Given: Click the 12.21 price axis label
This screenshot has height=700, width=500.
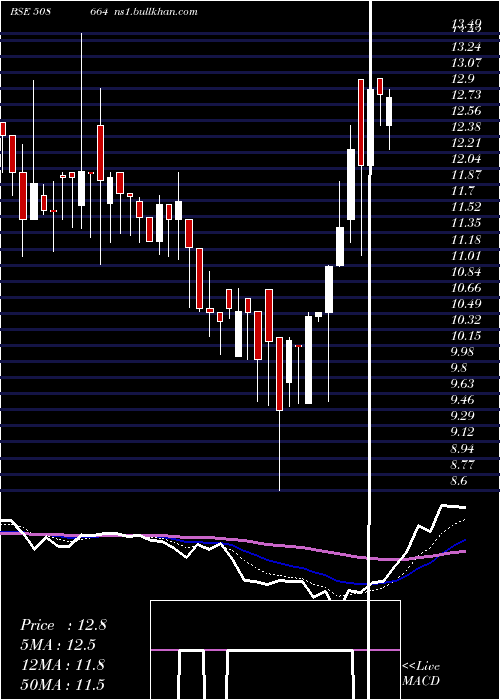Looking at the screenshot, I should coord(466,143).
